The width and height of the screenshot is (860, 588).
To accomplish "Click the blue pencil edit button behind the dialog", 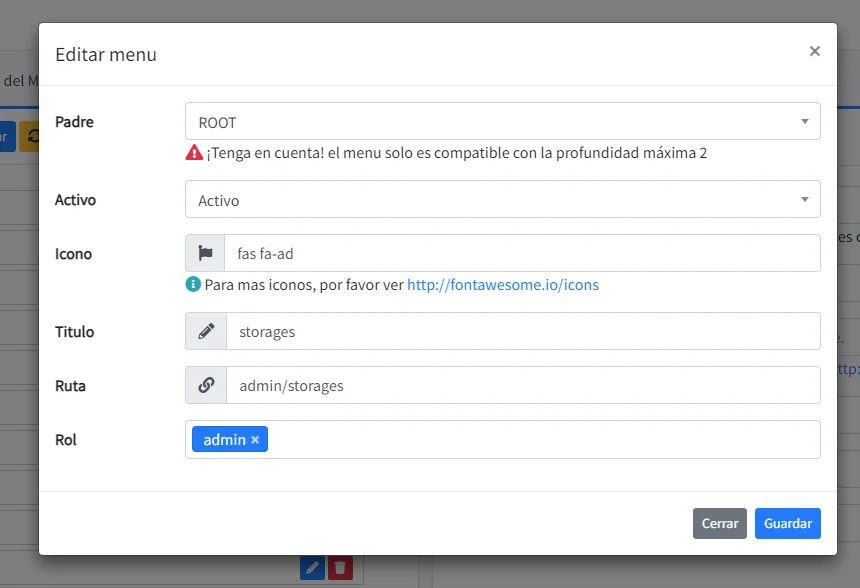I will 313,568.
